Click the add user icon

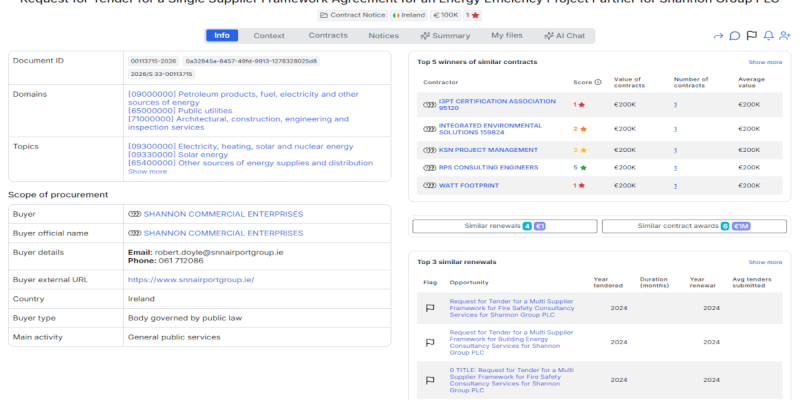(784, 36)
